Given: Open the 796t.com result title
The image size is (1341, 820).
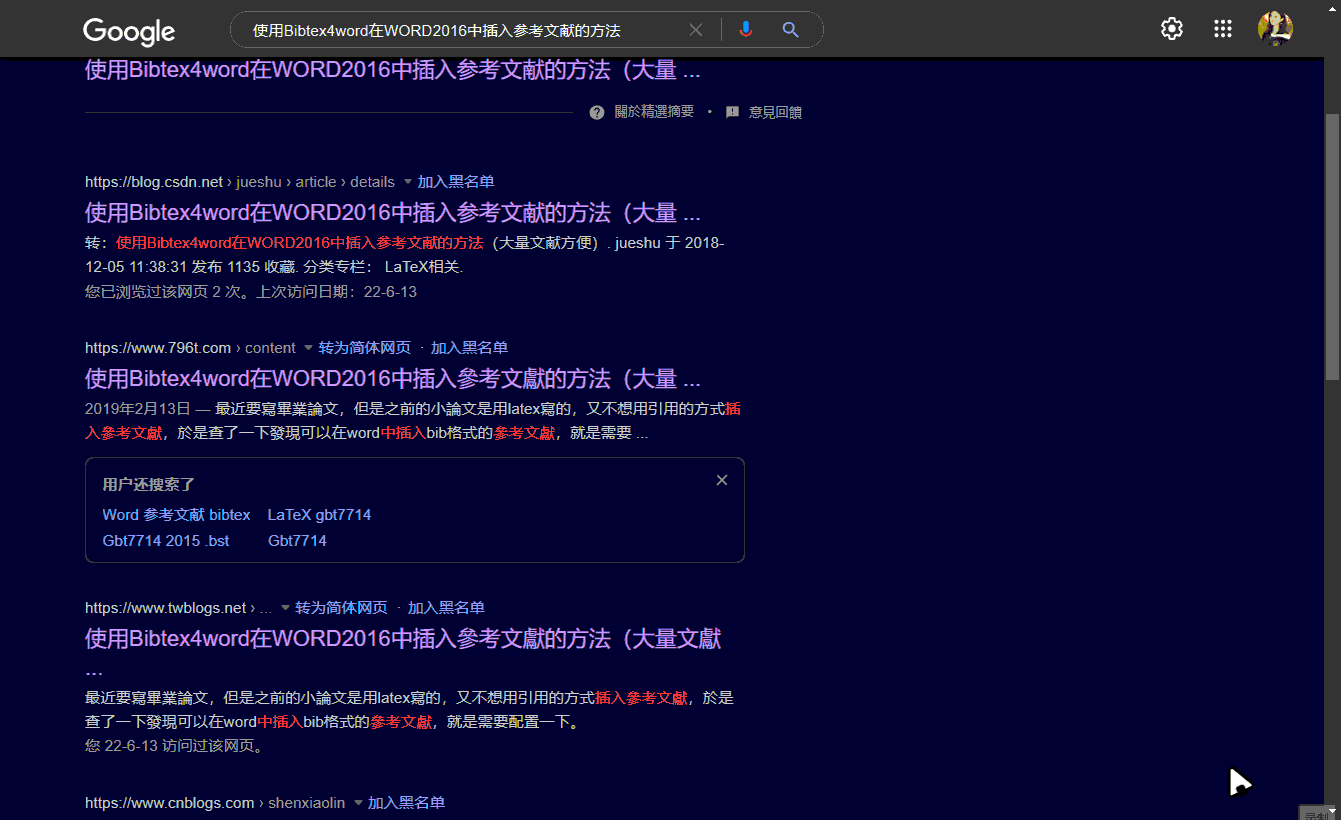Looking at the screenshot, I should point(392,379).
